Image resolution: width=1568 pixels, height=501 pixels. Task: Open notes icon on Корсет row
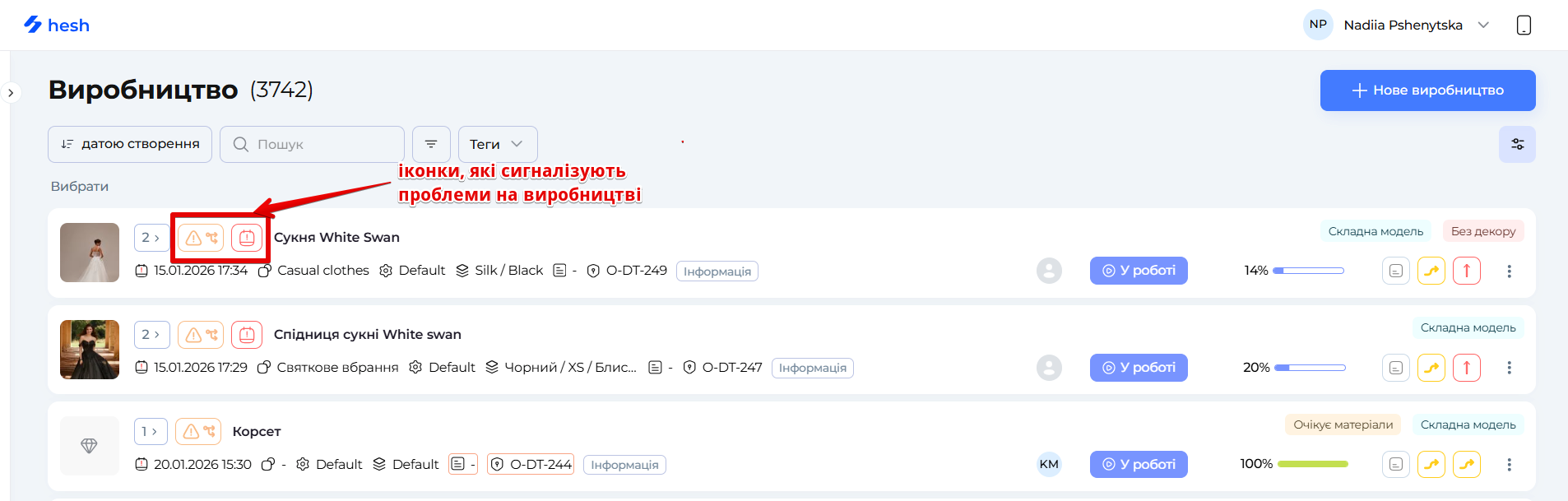pos(1396,465)
